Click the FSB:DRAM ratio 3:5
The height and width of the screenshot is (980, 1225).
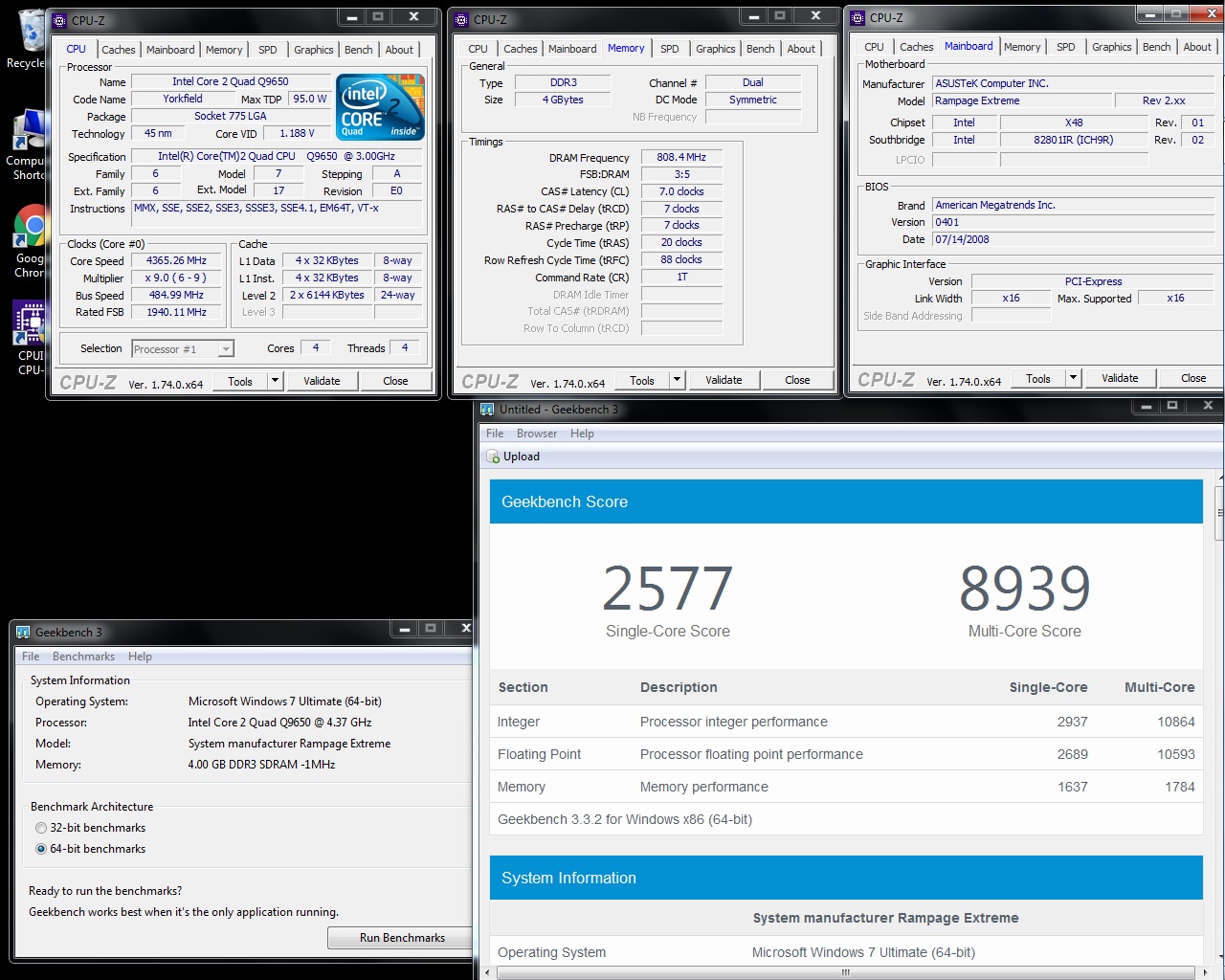pyautogui.click(x=681, y=174)
